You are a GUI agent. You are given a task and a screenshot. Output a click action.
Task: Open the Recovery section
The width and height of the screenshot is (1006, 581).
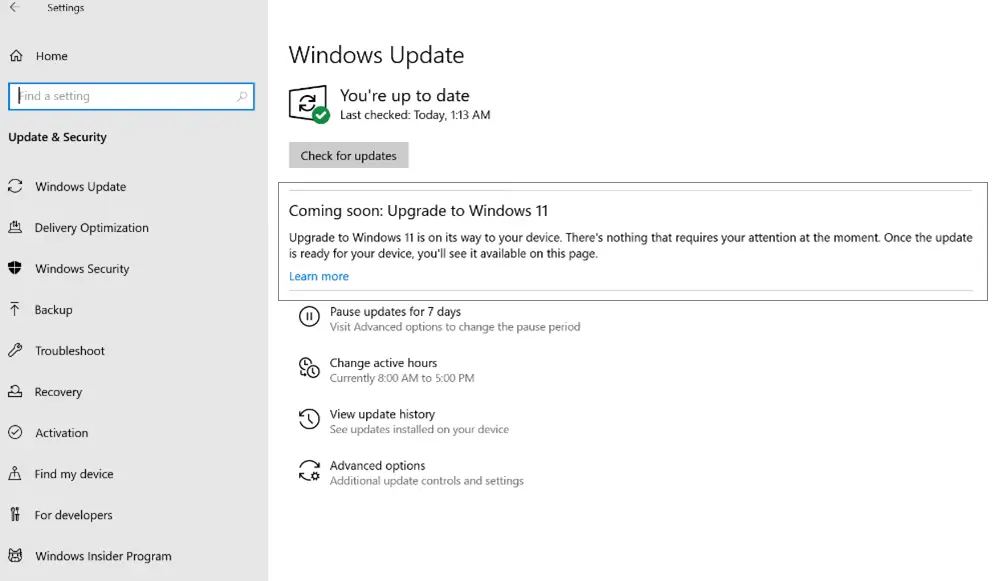(x=58, y=392)
